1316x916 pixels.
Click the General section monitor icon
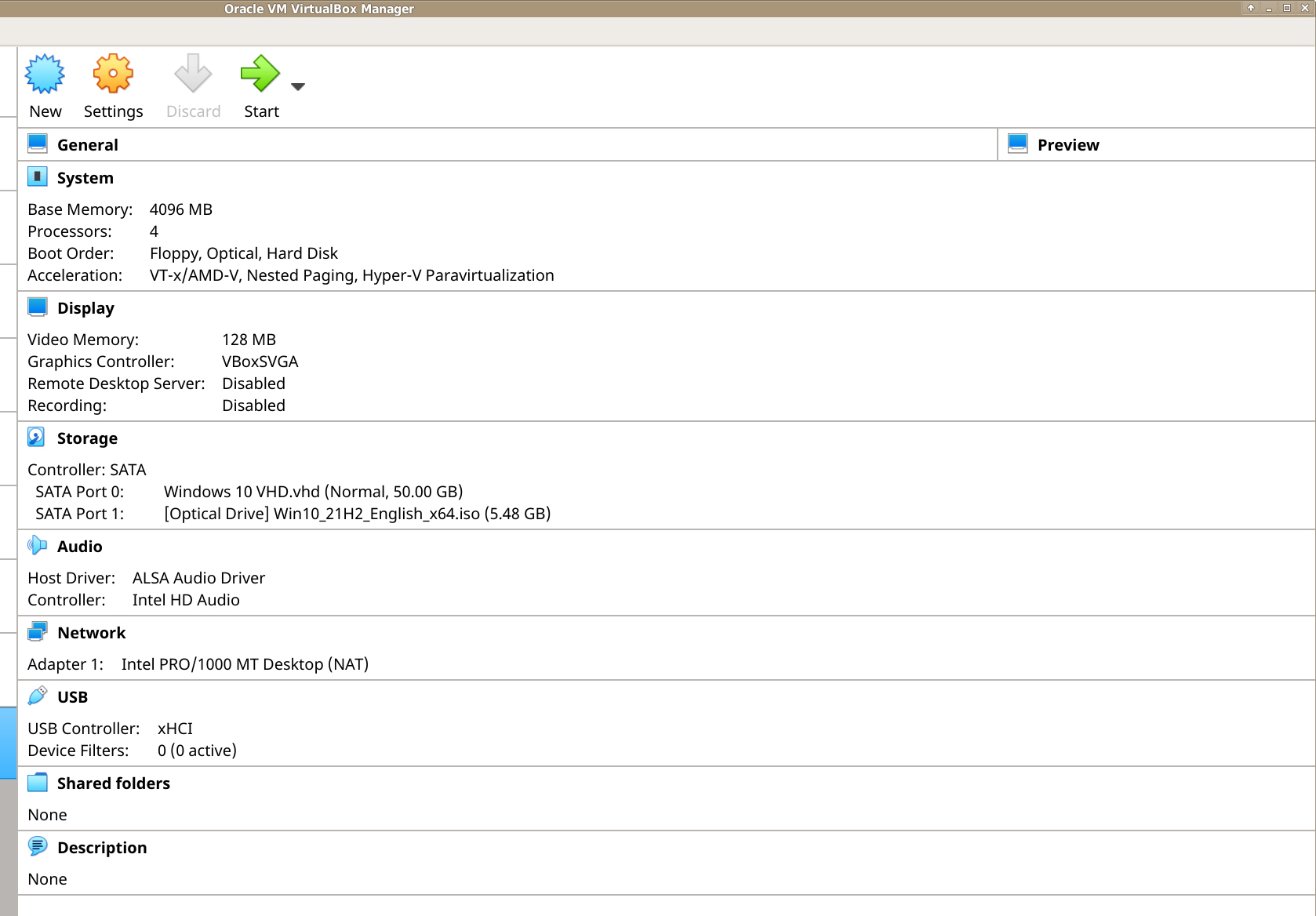click(x=38, y=144)
